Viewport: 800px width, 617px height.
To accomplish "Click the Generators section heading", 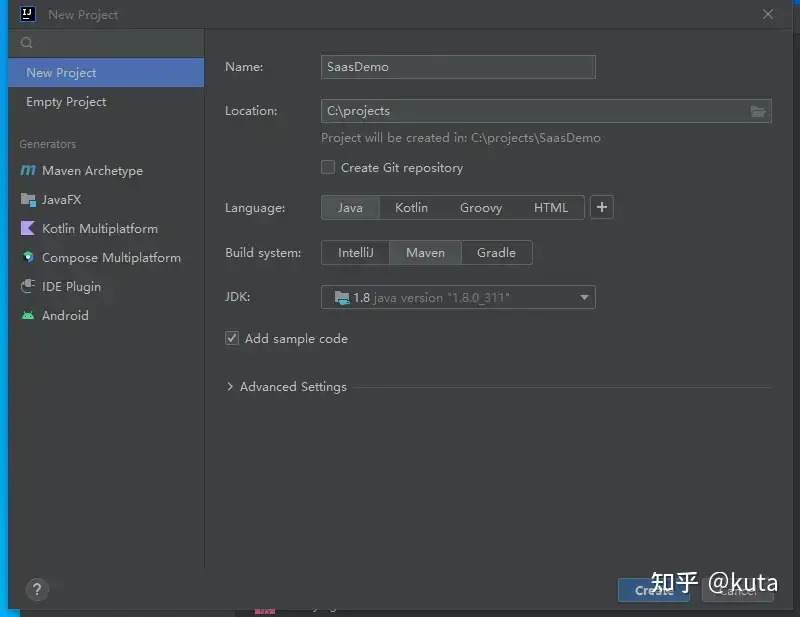I will click(47, 144).
